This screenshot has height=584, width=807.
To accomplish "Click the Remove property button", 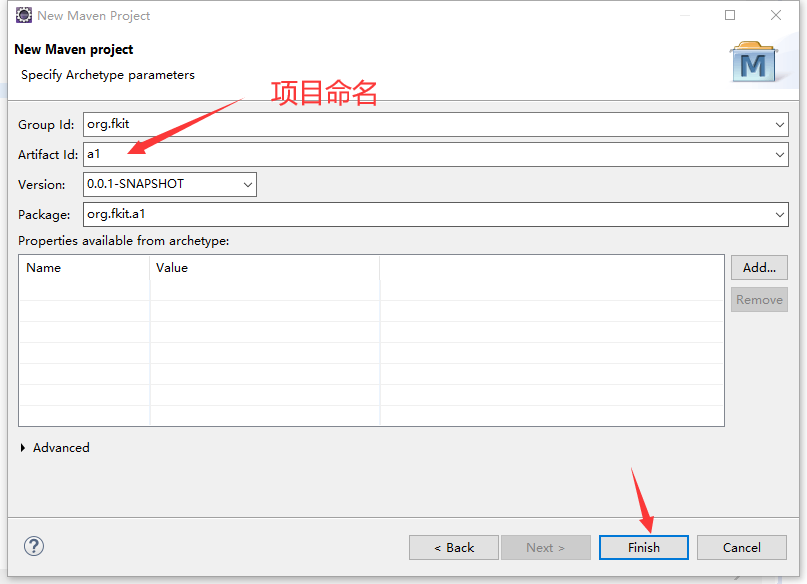I will pyautogui.click(x=759, y=299).
